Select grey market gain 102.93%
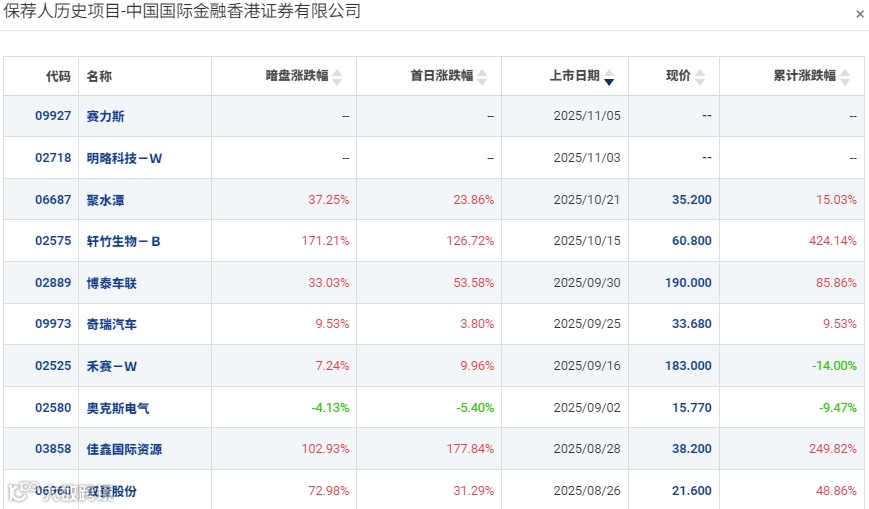 325,449
